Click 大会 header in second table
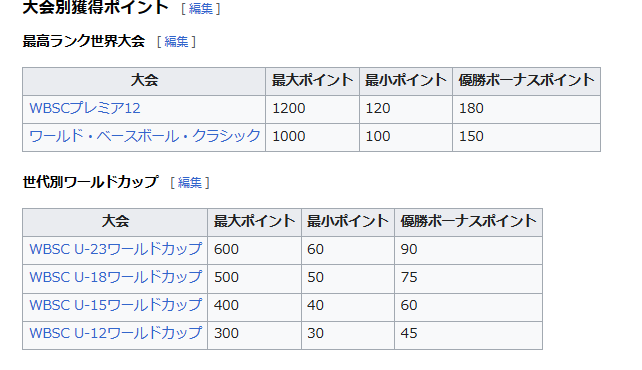This screenshot has width=642, height=370. point(115,222)
